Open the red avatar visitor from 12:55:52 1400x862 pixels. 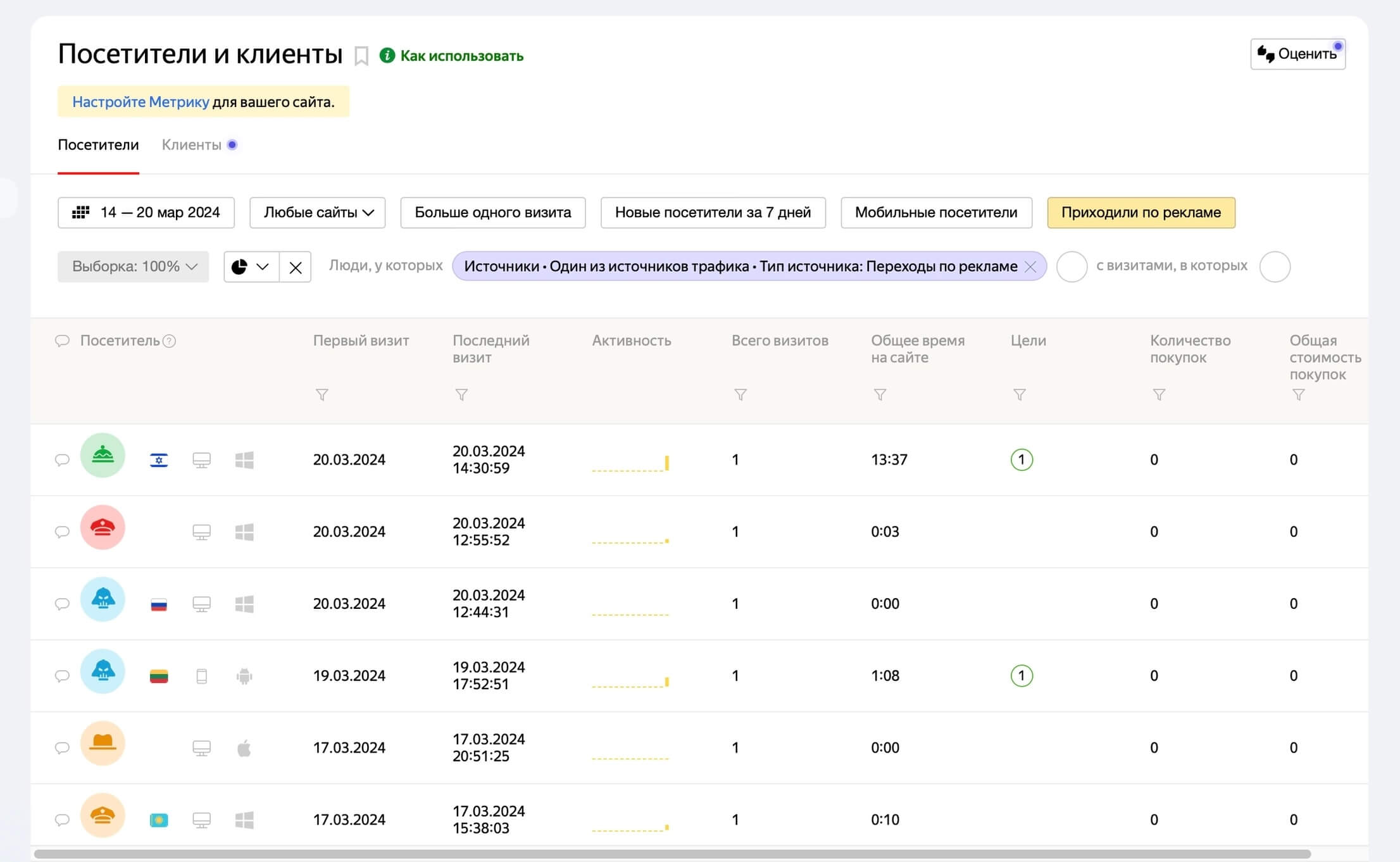[x=103, y=527]
